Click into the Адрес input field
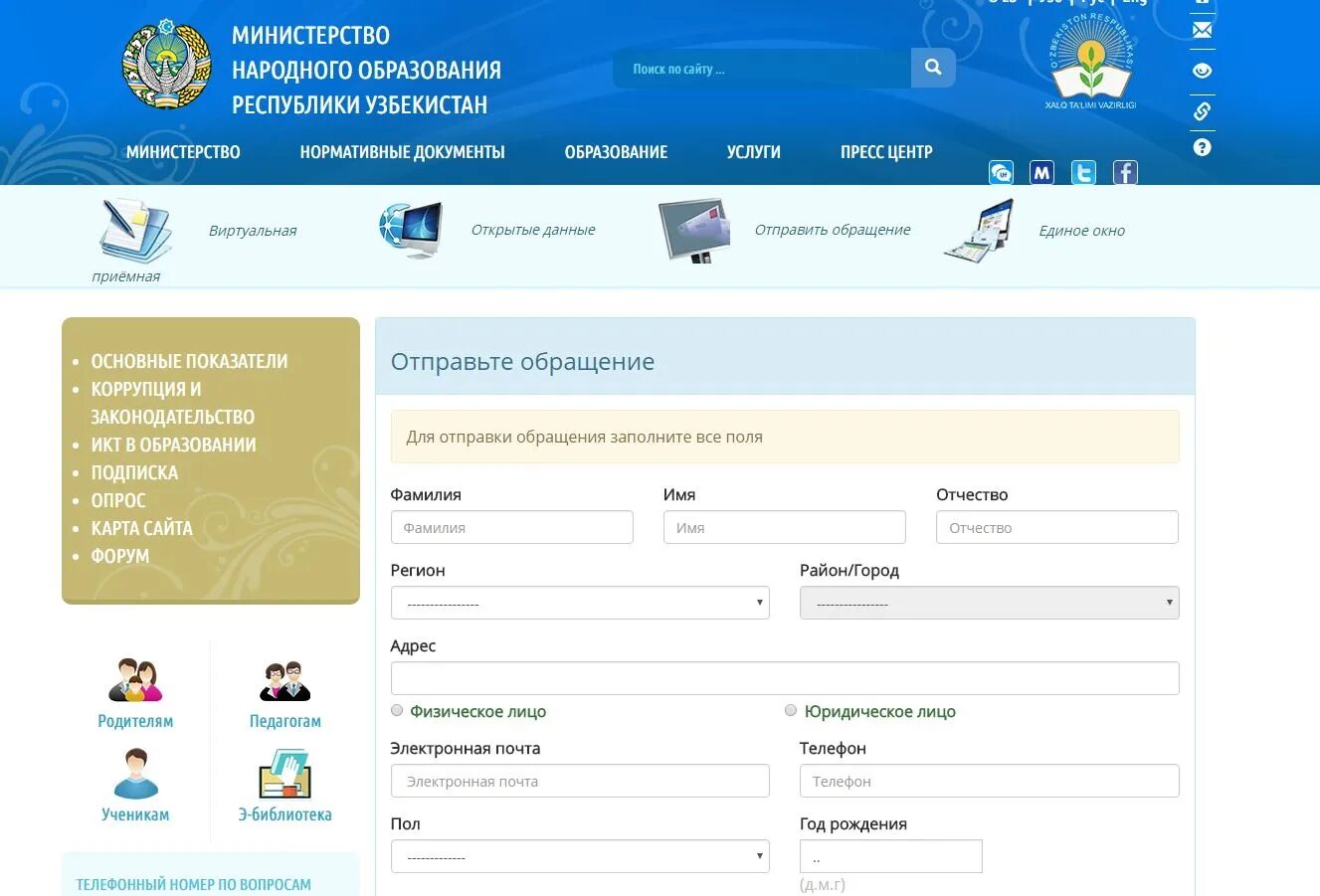The width and height of the screenshot is (1320, 896). tap(785, 678)
